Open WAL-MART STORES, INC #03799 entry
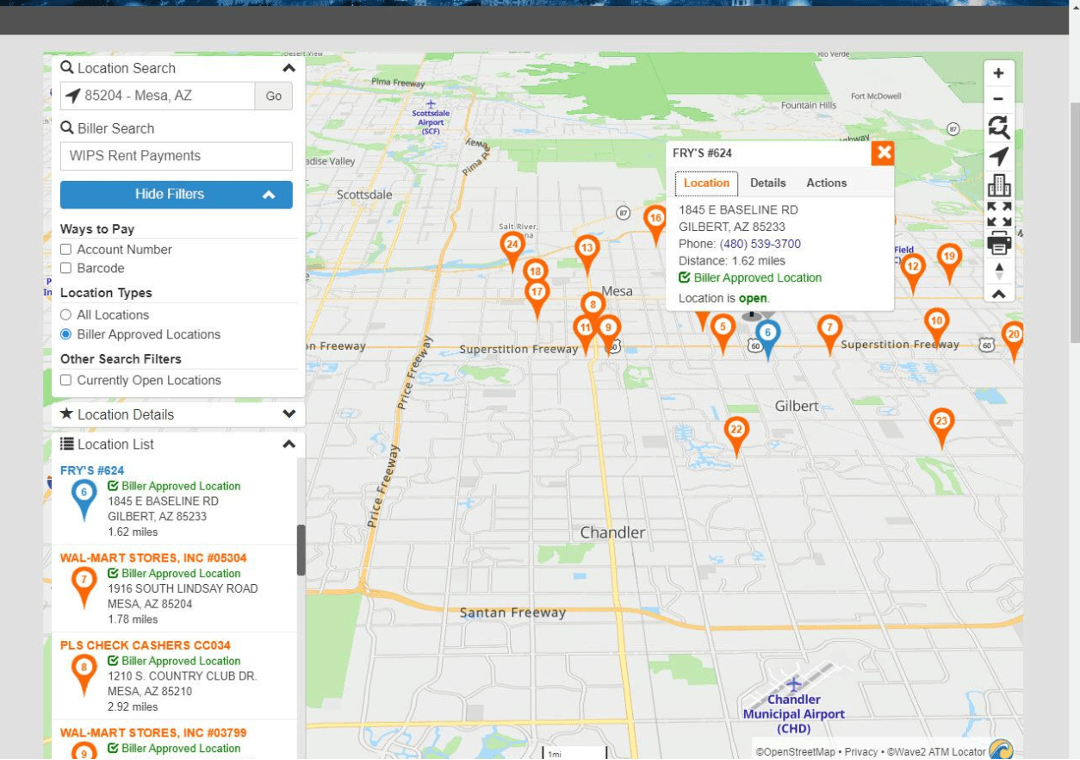1080x760 pixels. click(x=153, y=733)
